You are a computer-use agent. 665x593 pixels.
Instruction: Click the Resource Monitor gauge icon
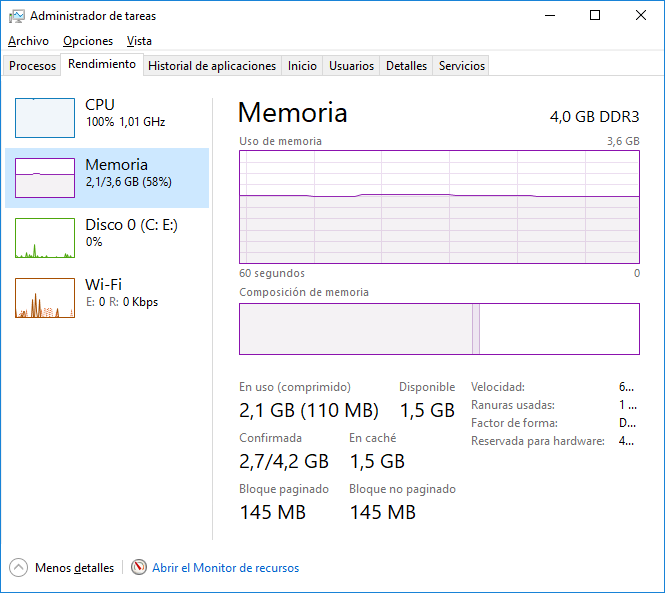click(x=139, y=567)
